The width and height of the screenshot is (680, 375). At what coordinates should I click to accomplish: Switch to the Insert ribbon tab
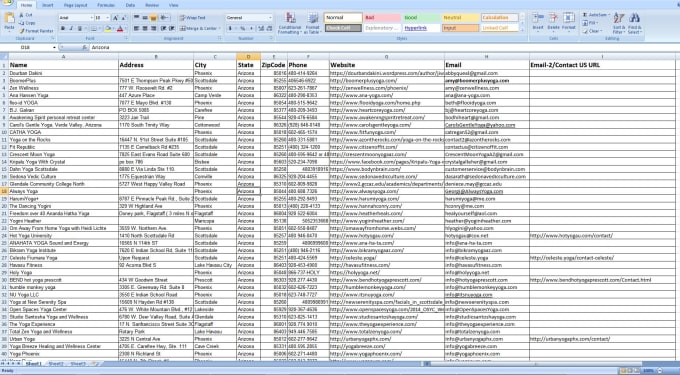pos(48,5)
